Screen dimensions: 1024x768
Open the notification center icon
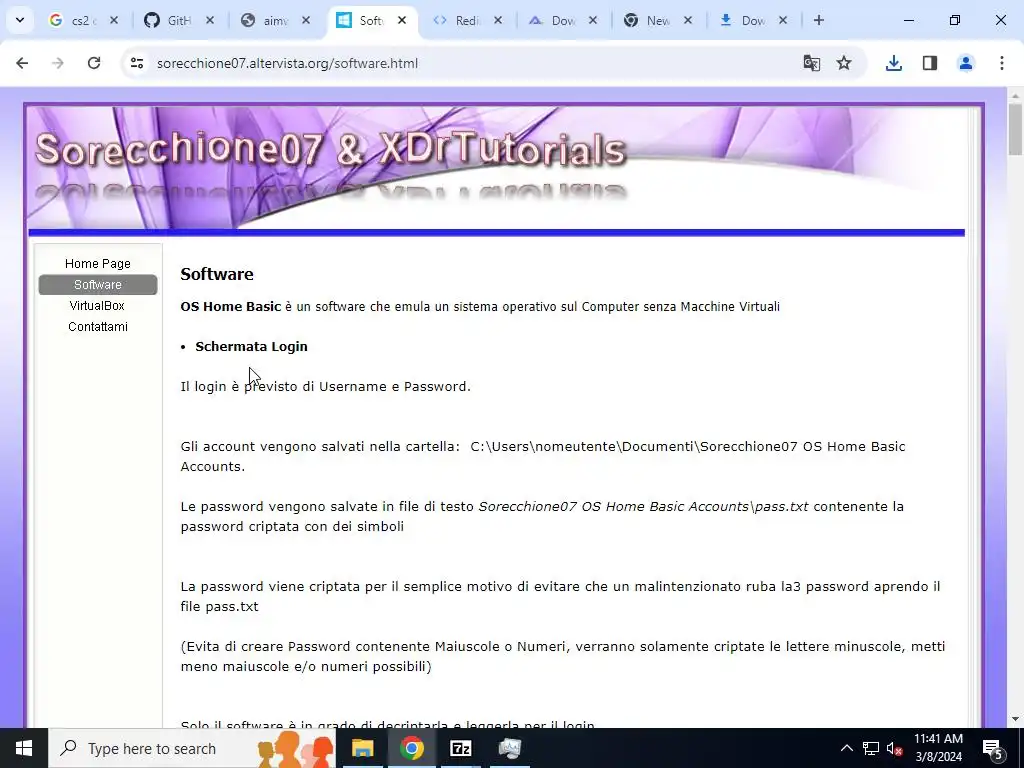pyautogui.click(x=993, y=748)
